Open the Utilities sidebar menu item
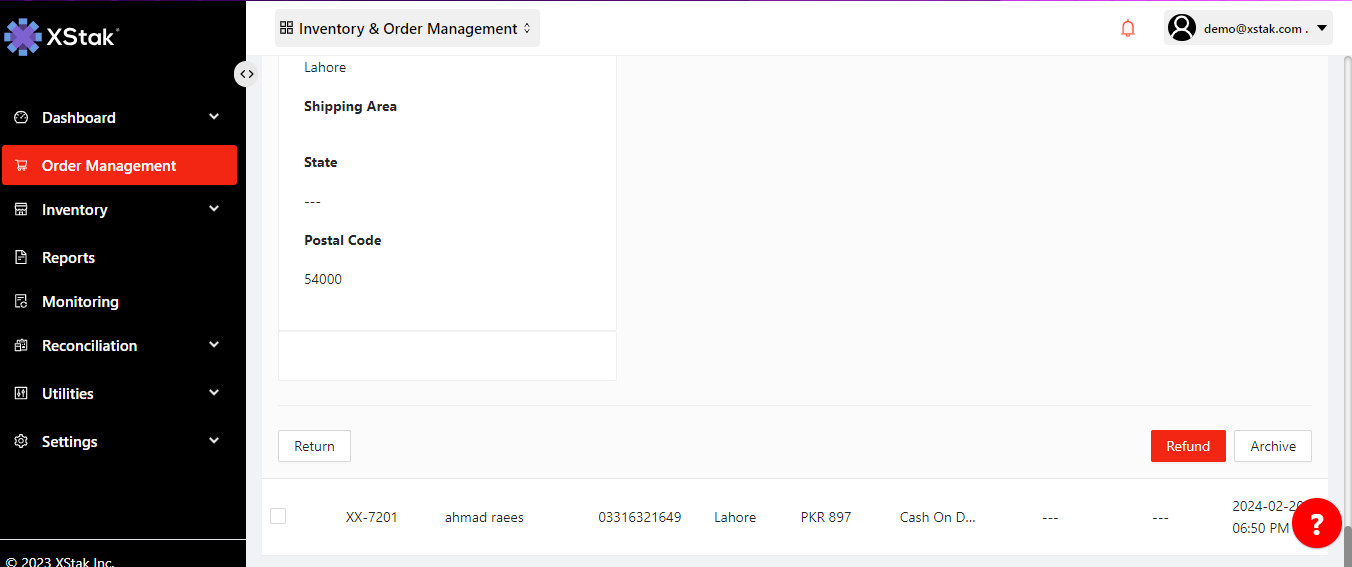Screen dimensions: 1352x567 point(68,394)
